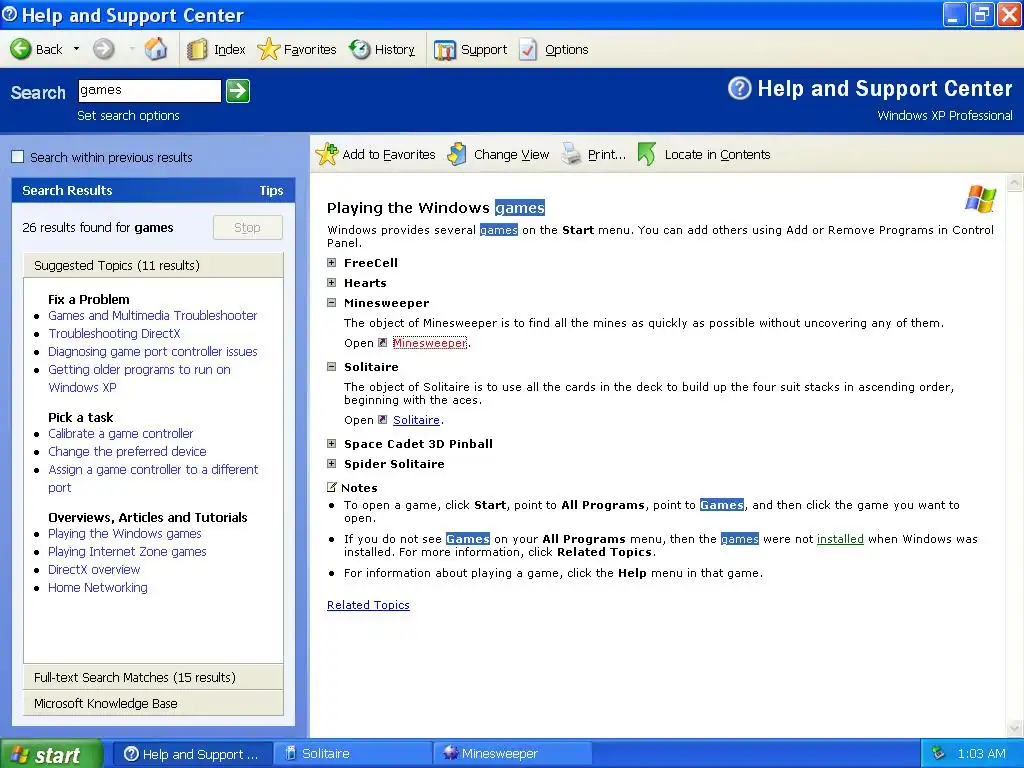Open the History clock icon
This screenshot has width=1024, height=768.
pyautogui.click(x=359, y=49)
